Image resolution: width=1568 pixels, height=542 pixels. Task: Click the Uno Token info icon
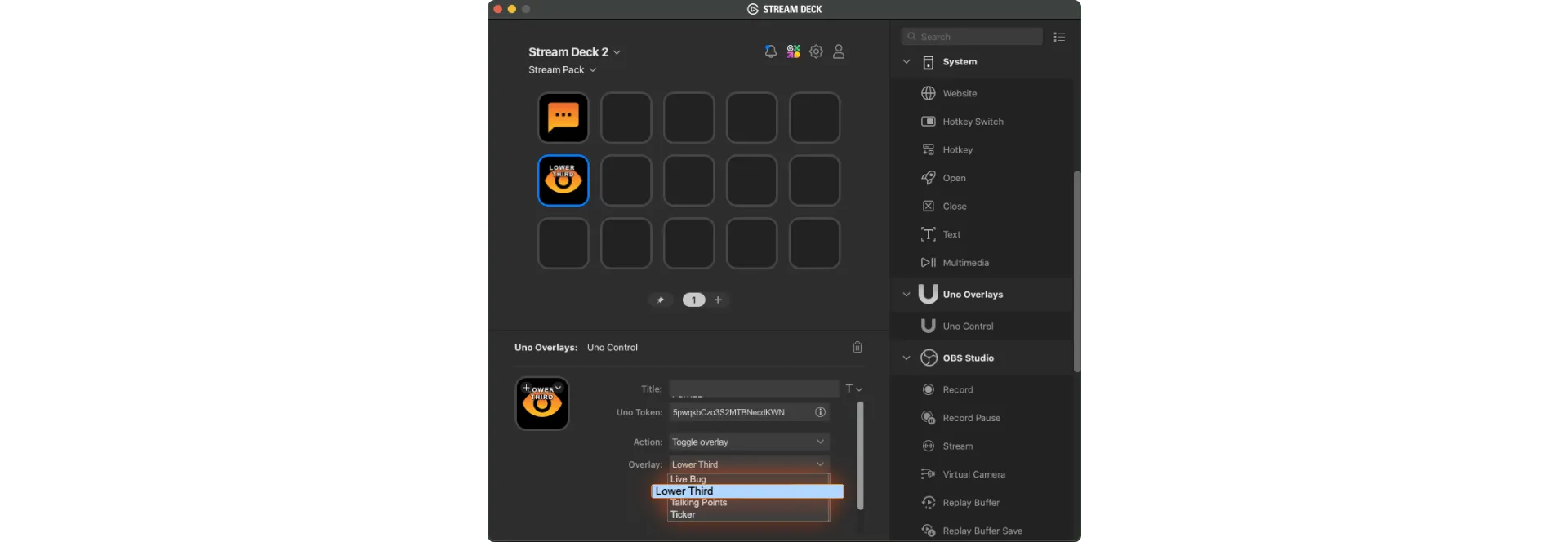point(820,412)
